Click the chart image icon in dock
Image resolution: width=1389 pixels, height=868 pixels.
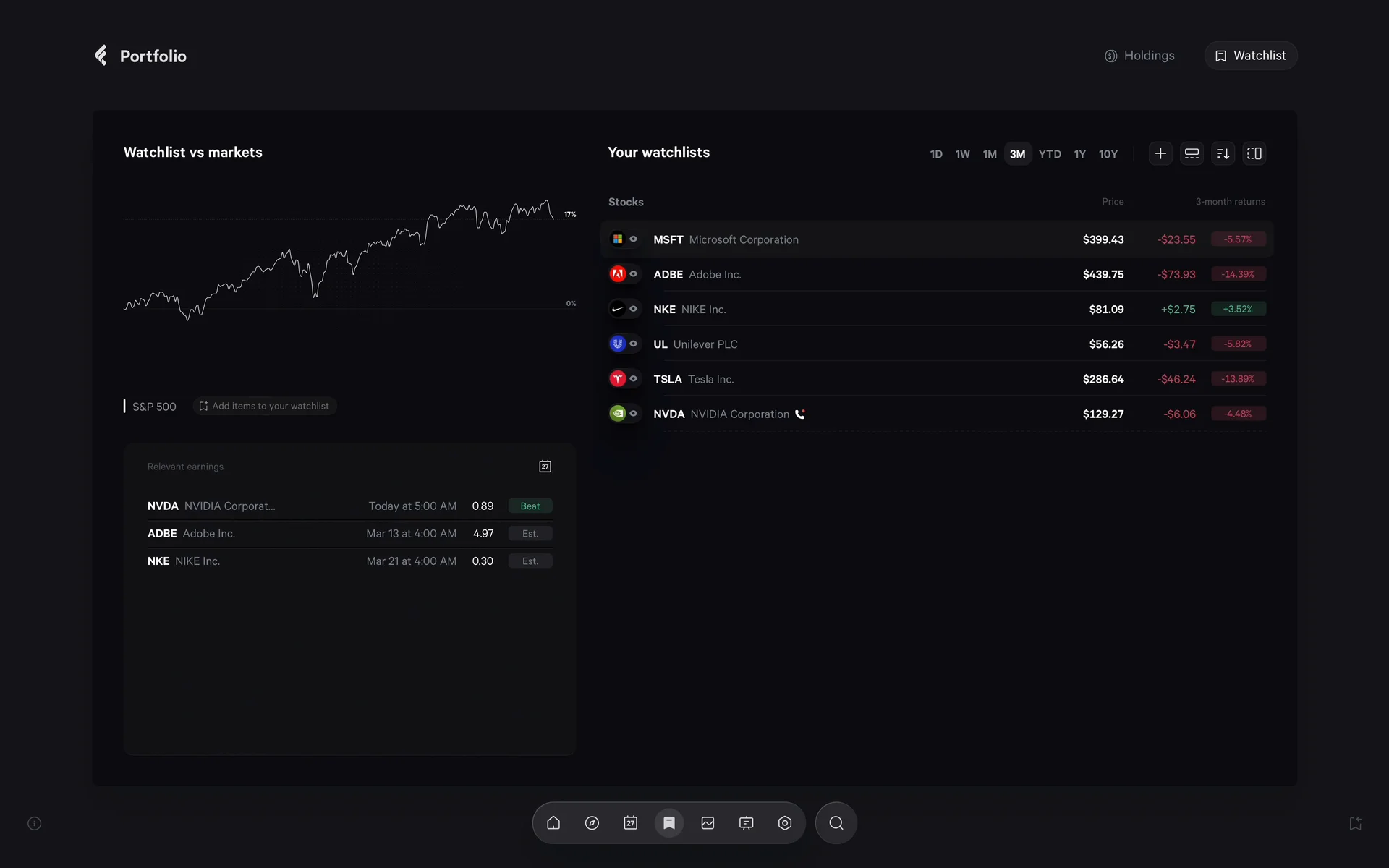(x=708, y=823)
